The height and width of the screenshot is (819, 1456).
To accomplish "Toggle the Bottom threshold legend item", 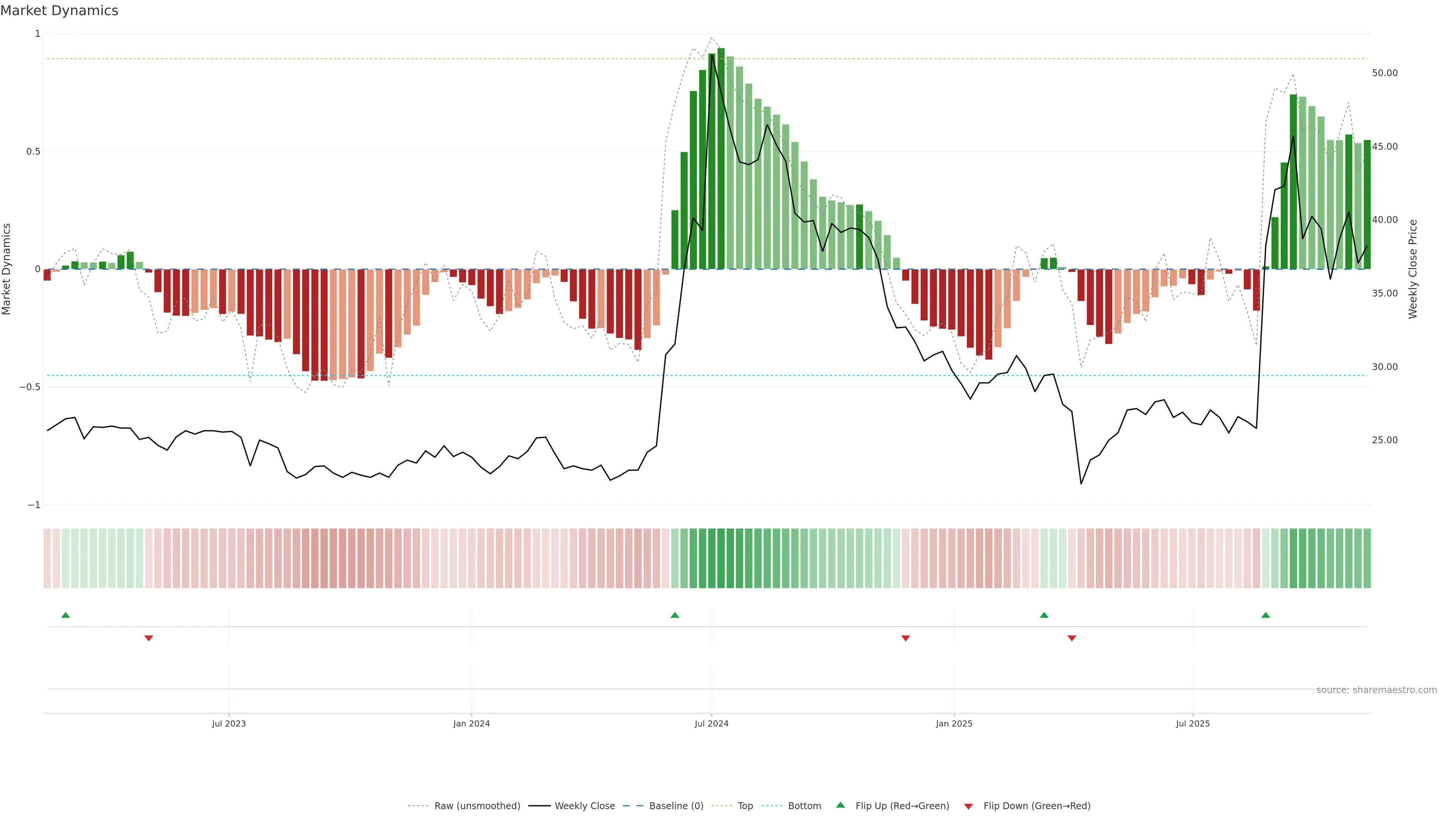I will pos(804,806).
